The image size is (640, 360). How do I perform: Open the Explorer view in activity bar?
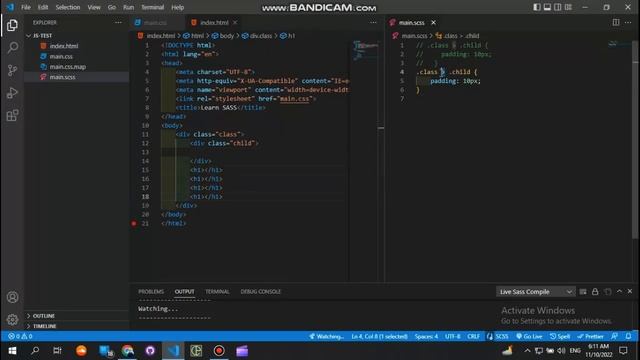tap(12, 25)
